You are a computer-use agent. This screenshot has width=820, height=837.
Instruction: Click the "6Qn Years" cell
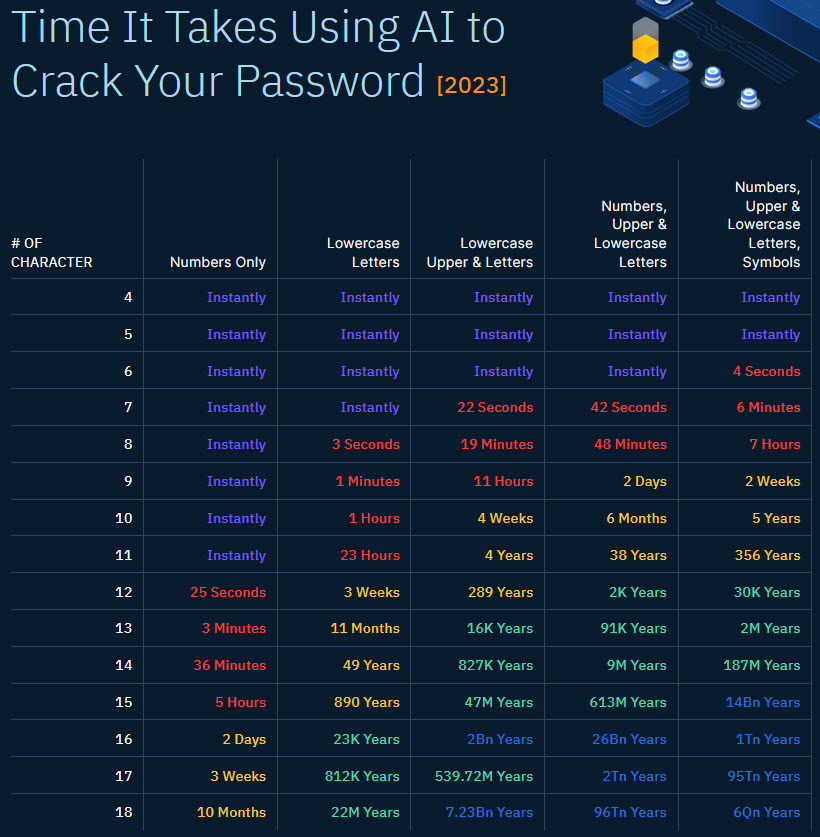[x=767, y=812]
